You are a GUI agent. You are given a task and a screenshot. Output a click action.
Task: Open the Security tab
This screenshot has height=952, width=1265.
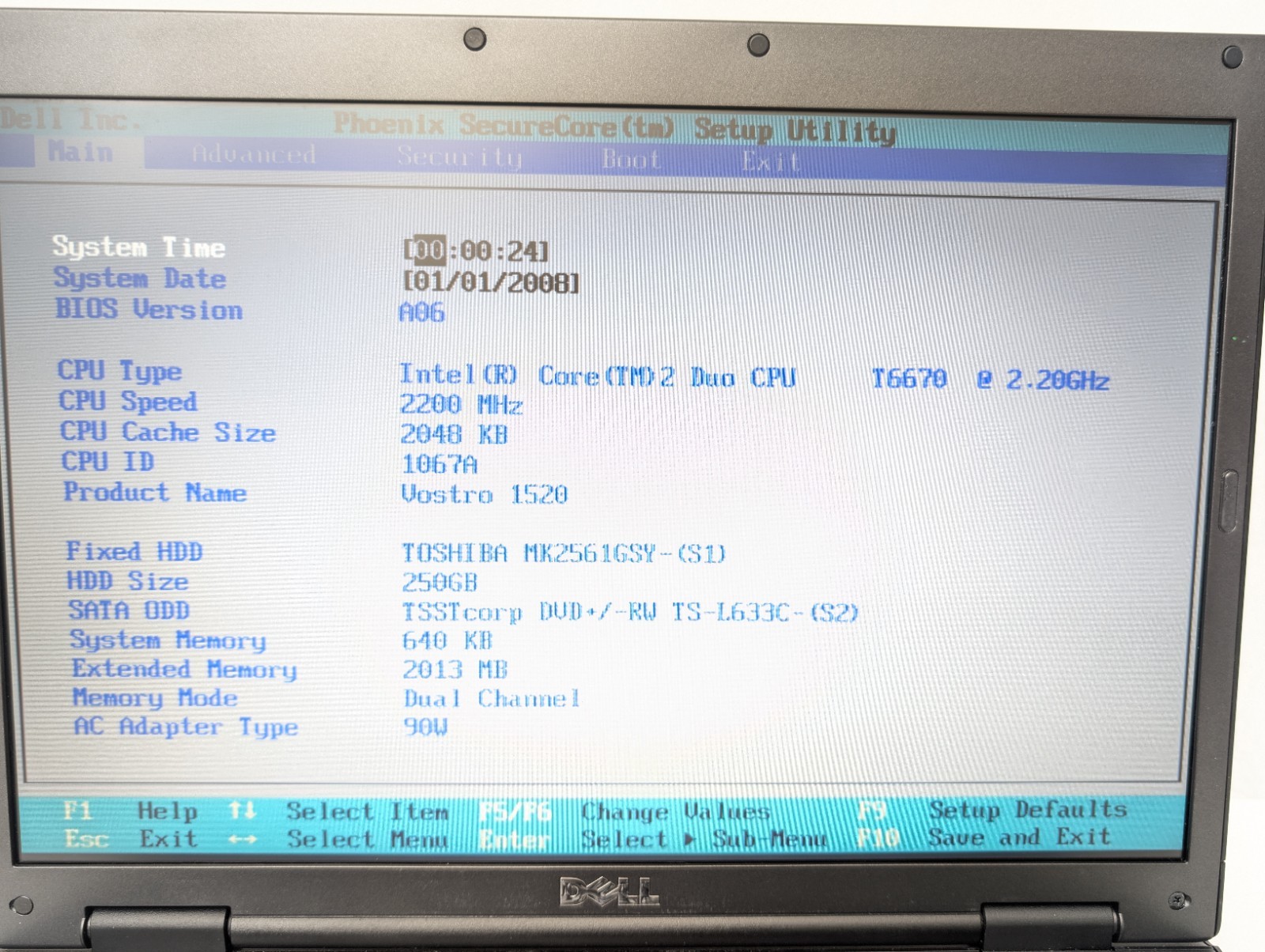(x=459, y=157)
